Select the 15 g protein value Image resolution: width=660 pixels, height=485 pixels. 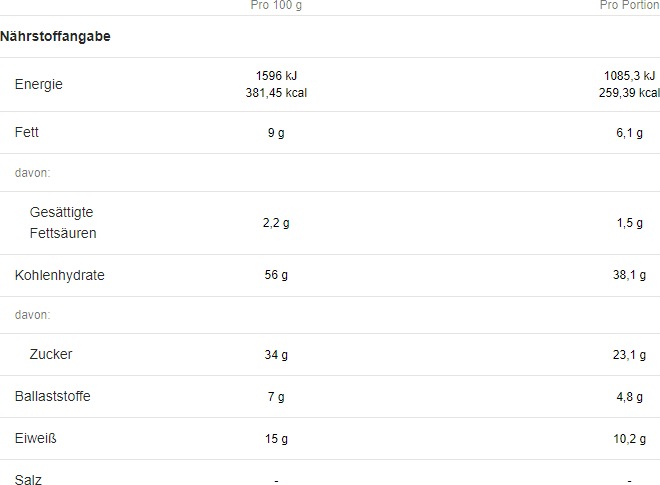(x=276, y=439)
